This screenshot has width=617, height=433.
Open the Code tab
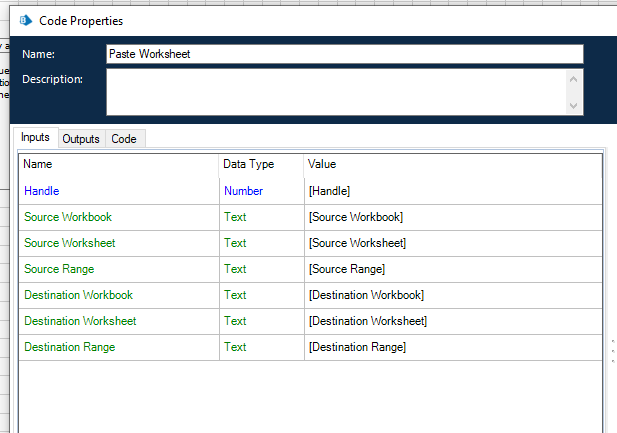click(x=124, y=139)
